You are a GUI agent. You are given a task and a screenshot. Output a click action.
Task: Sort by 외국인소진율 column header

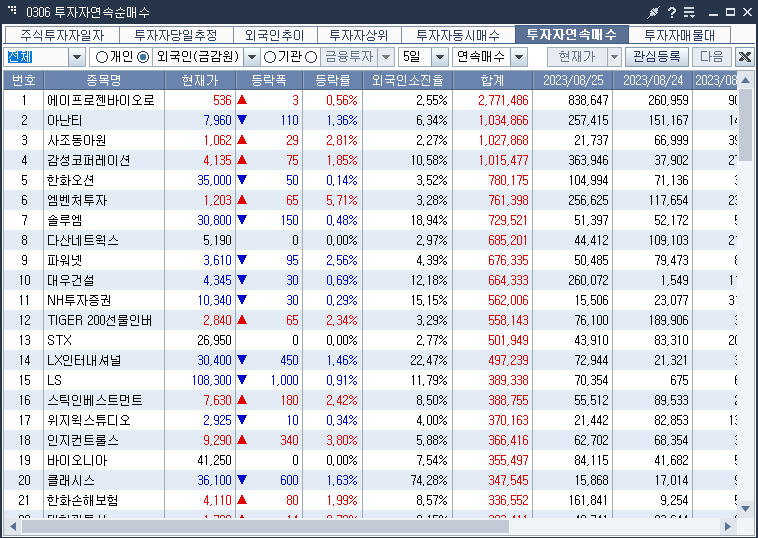coord(408,80)
